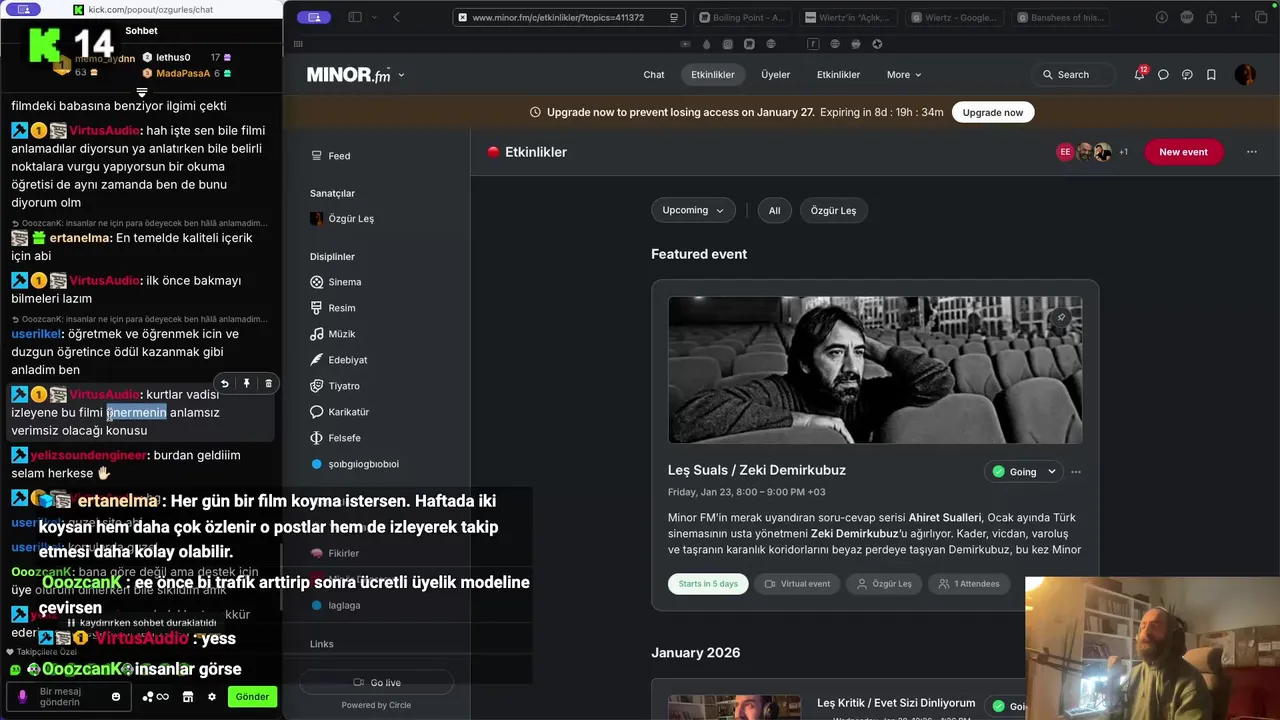Open the profile avatar in header

[x=1245, y=74]
